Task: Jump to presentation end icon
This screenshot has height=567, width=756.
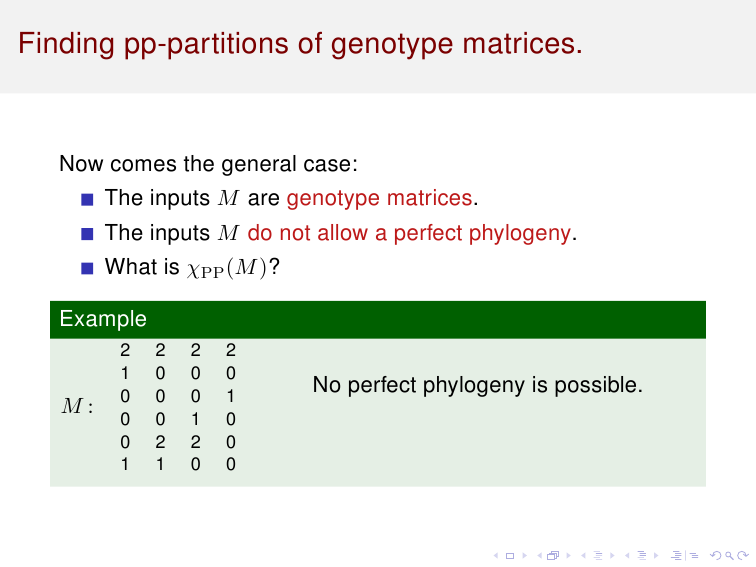Action: point(694,555)
